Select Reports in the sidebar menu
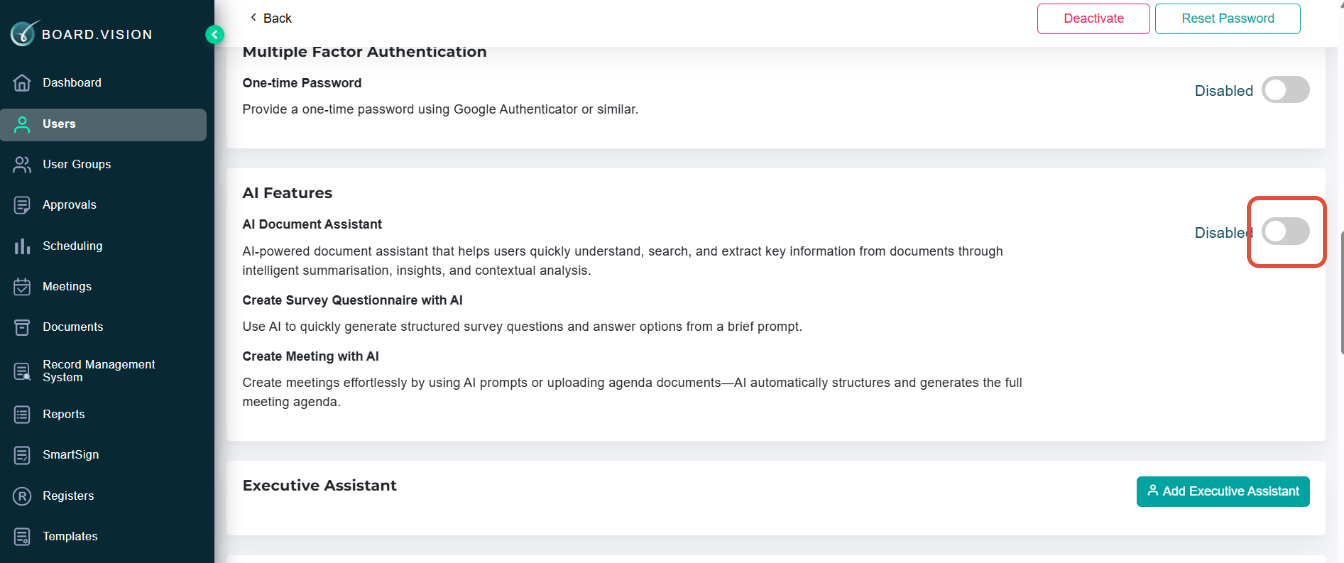The height and width of the screenshot is (563, 1344). (x=63, y=414)
